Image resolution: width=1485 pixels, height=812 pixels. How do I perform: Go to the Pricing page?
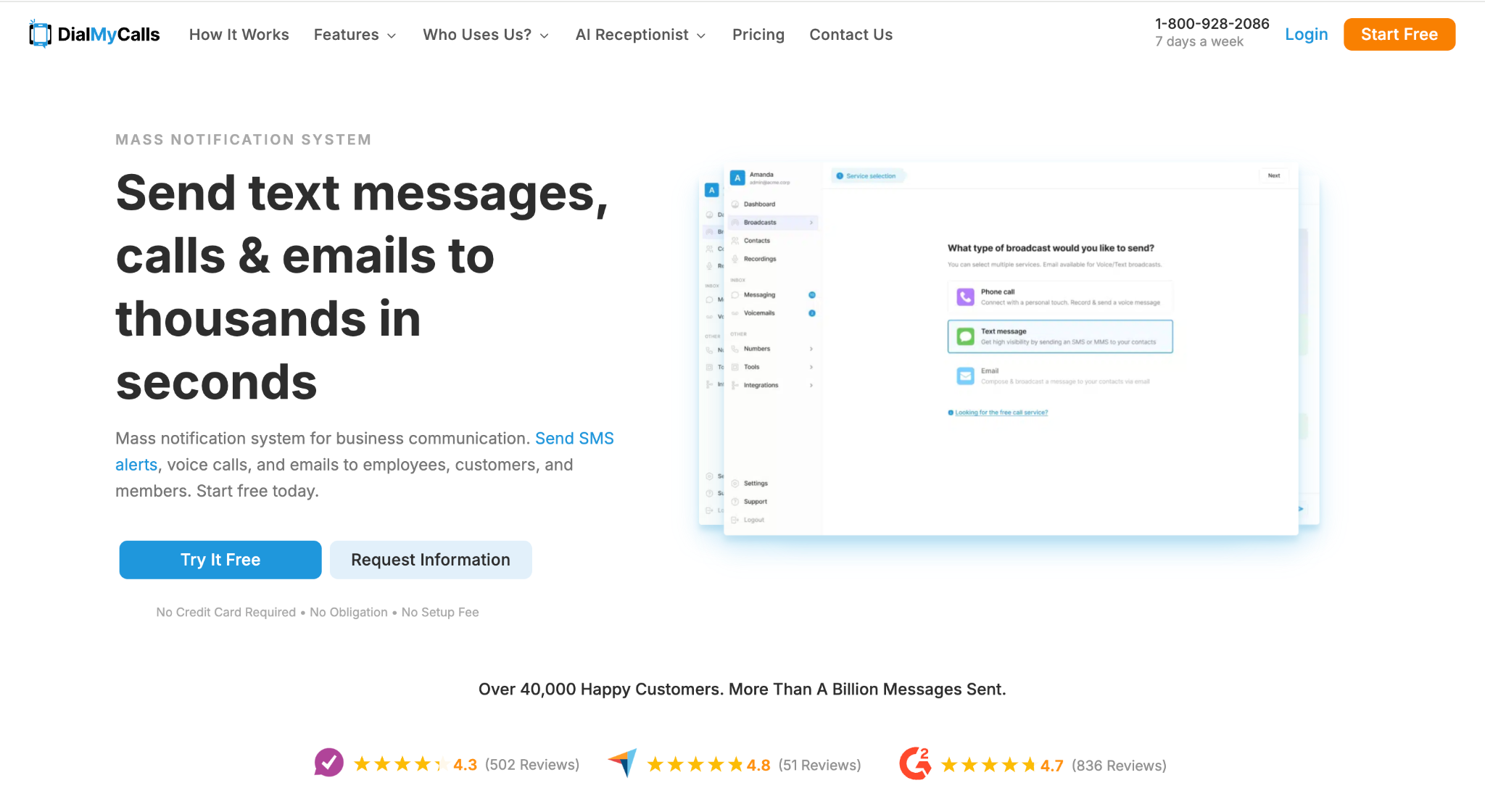758,35
